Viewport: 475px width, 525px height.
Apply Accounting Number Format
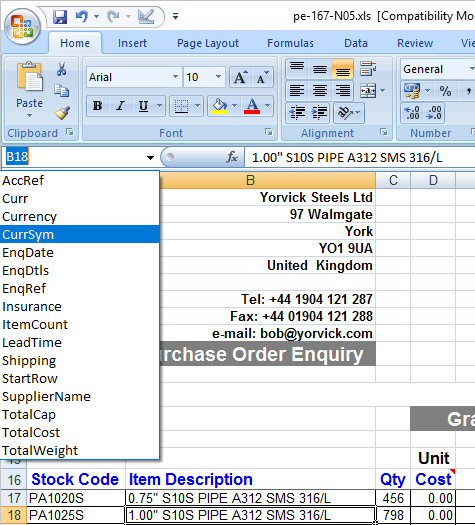click(412, 91)
